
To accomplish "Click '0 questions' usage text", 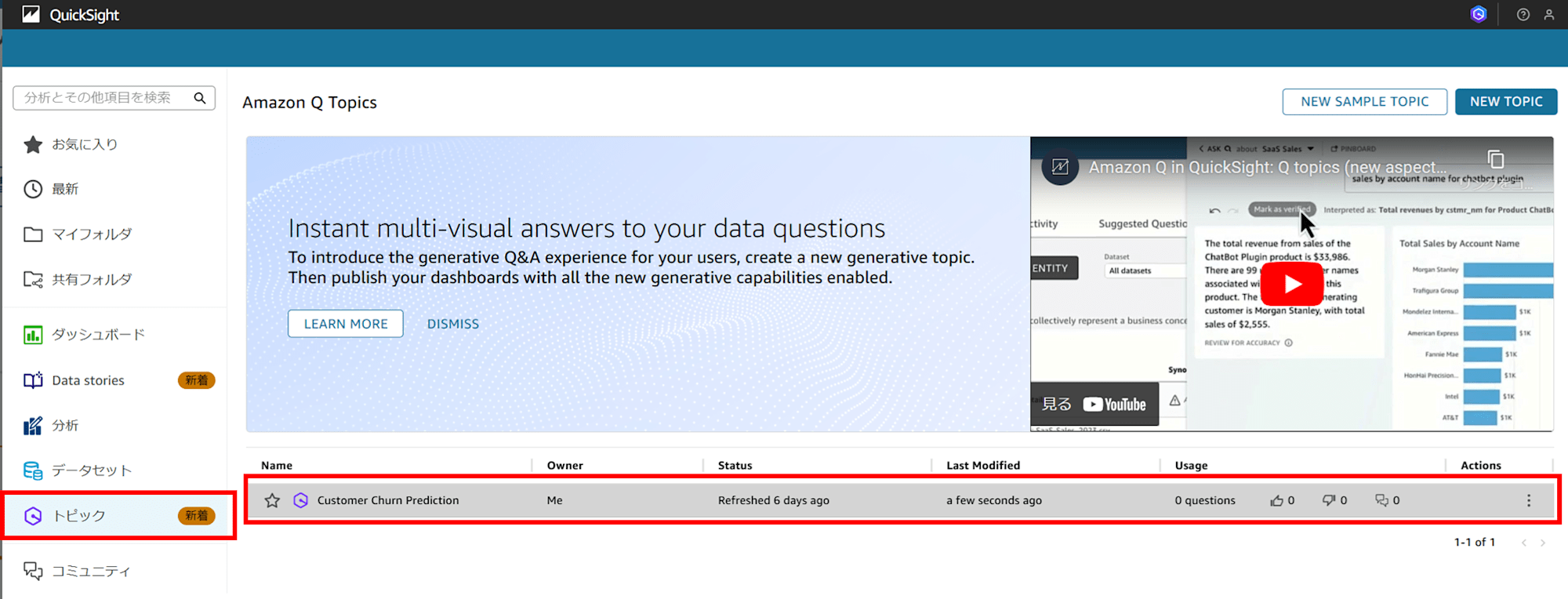I will click(x=1205, y=500).
